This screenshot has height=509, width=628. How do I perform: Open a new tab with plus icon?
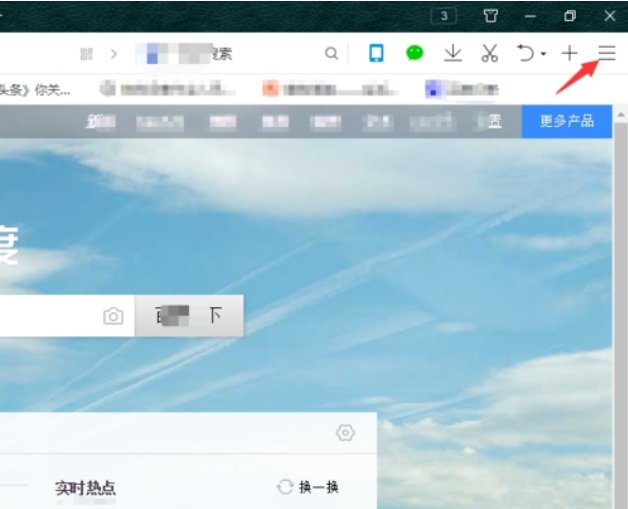click(570, 53)
